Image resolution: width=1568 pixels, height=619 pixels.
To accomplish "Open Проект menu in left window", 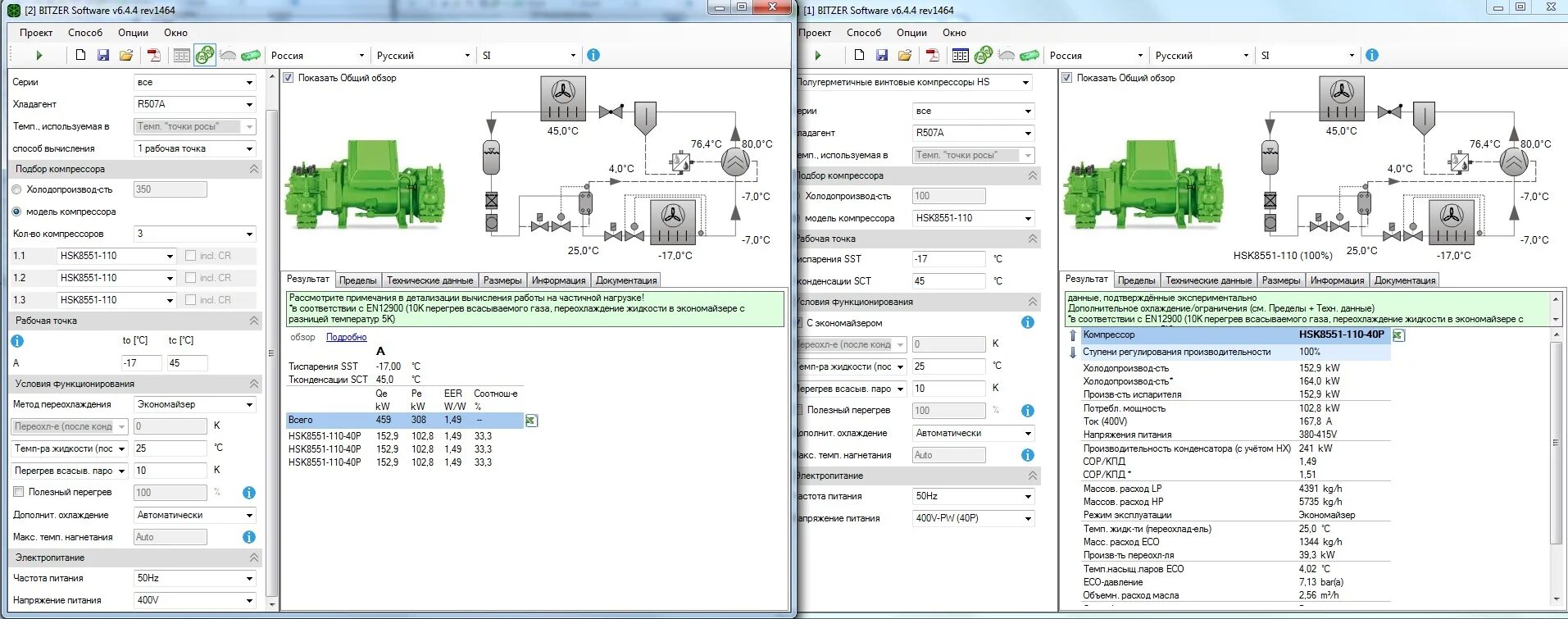I will (x=36, y=33).
